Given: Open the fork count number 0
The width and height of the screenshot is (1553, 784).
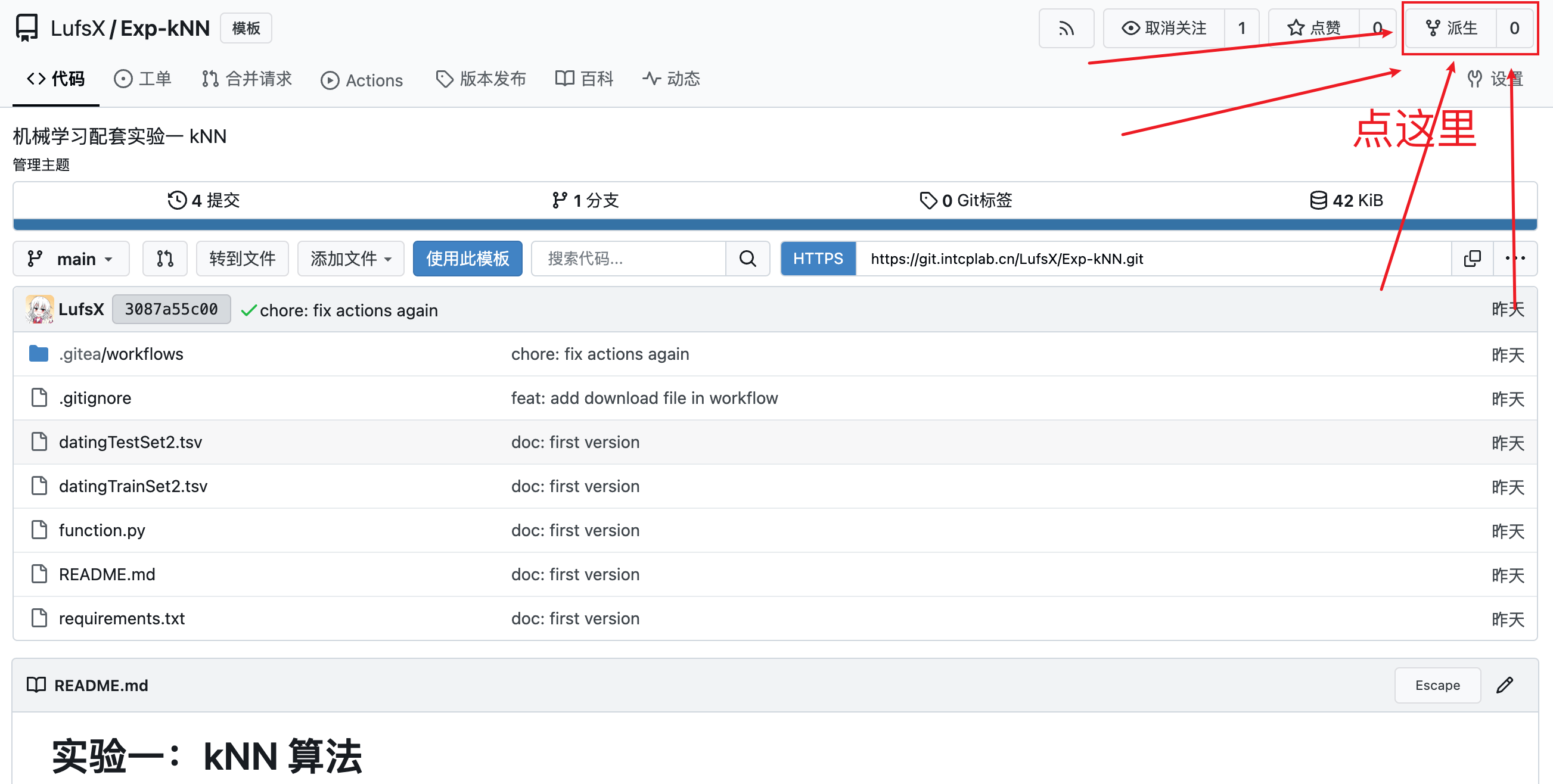Looking at the screenshot, I should pos(1514,29).
